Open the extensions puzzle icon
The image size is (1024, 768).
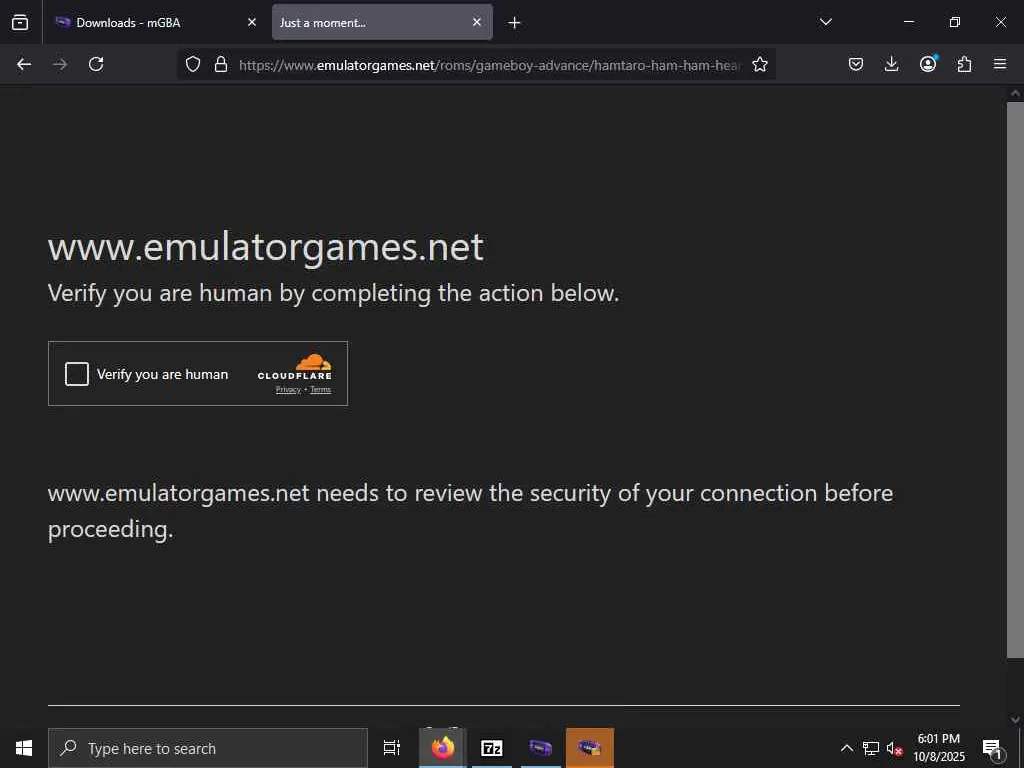pos(964,64)
